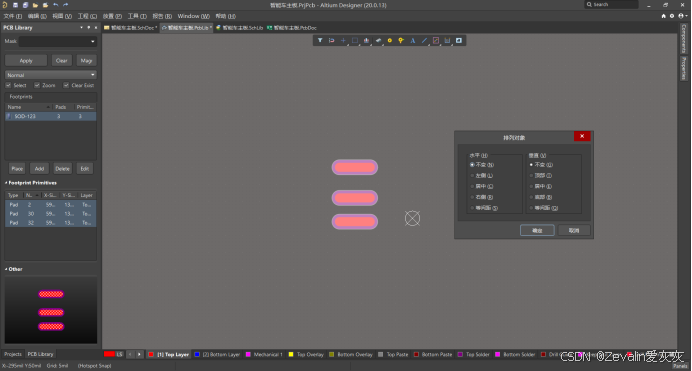The width and height of the screenshot is (692, 371).
Task: Cancel dialog with 取消 button
Action: (x=574, y=230)
